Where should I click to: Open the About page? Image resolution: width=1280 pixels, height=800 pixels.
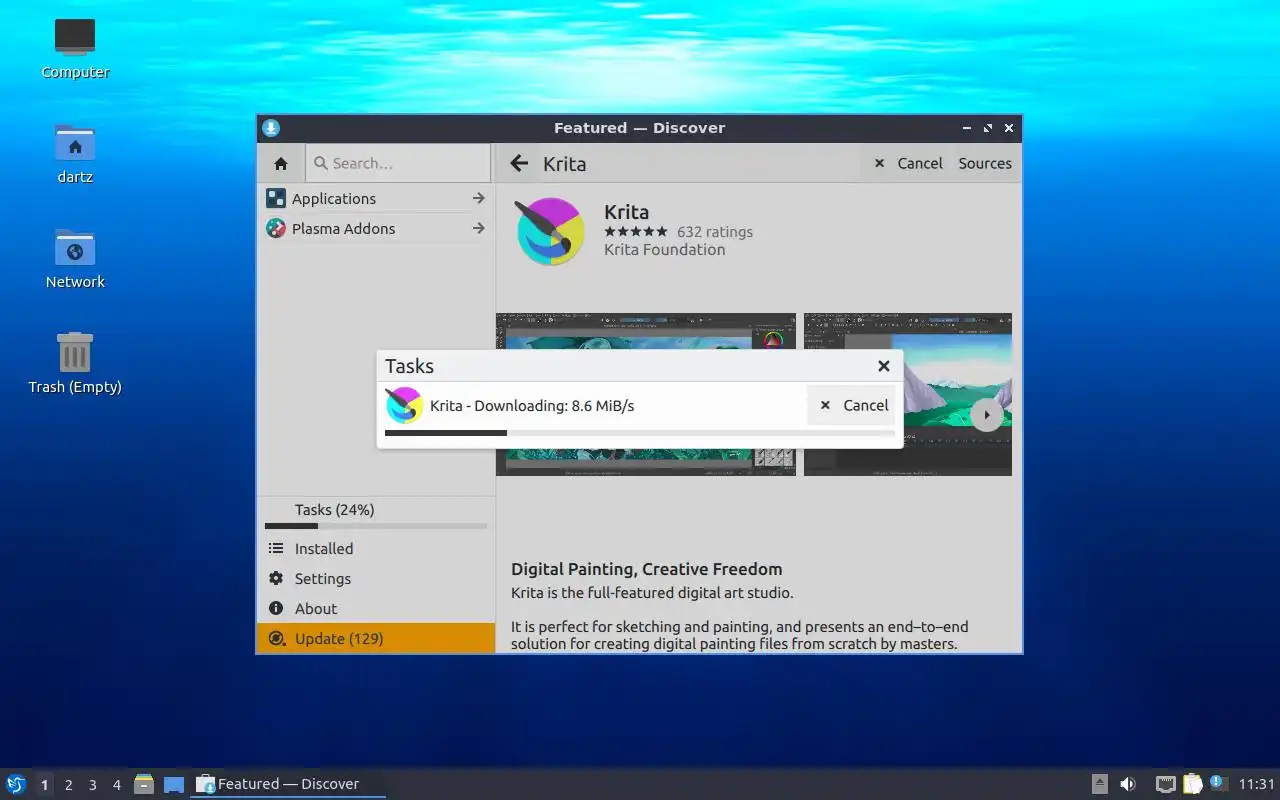click(x=376, y=608)
